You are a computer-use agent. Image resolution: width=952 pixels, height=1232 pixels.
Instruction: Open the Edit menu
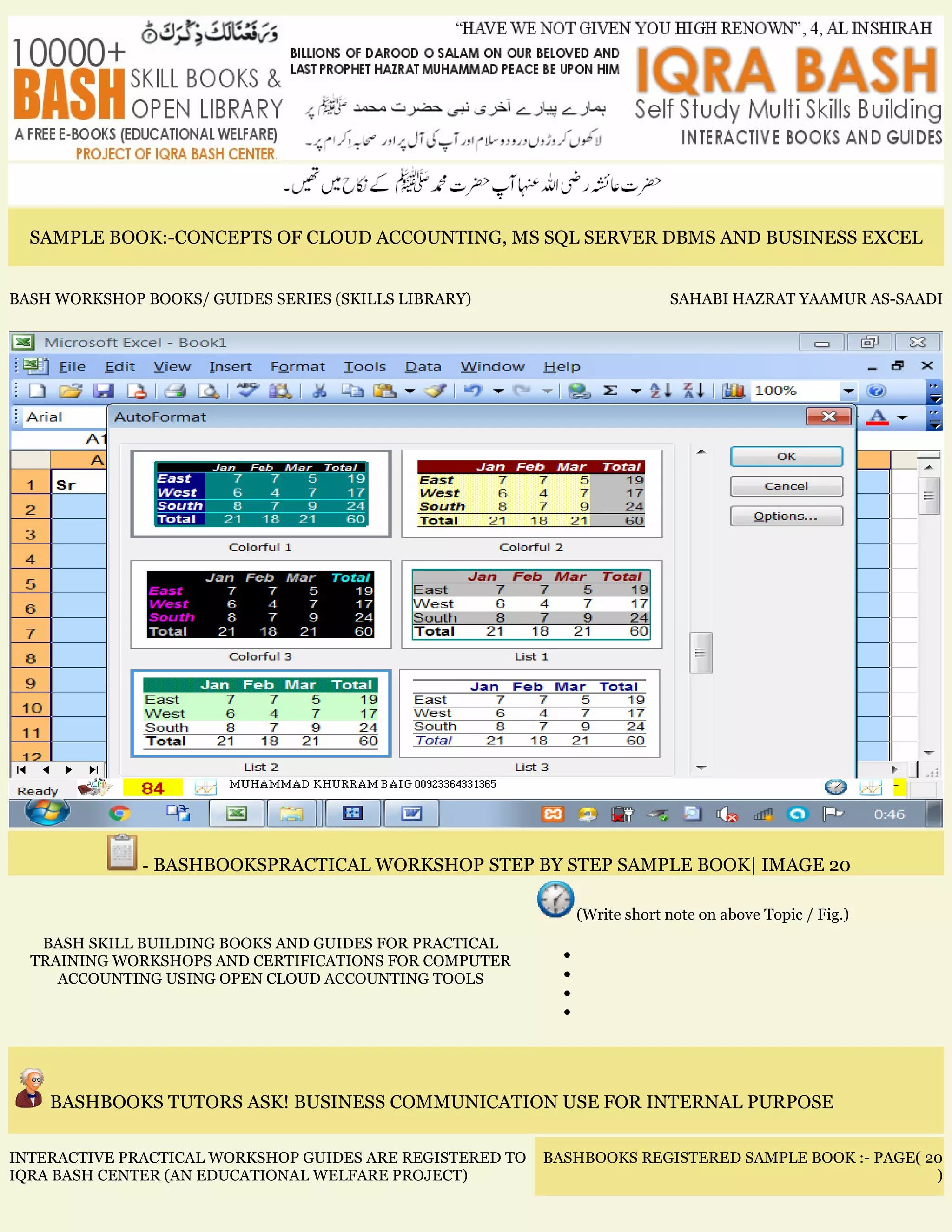pyautogui.click(x=119, y=367)
